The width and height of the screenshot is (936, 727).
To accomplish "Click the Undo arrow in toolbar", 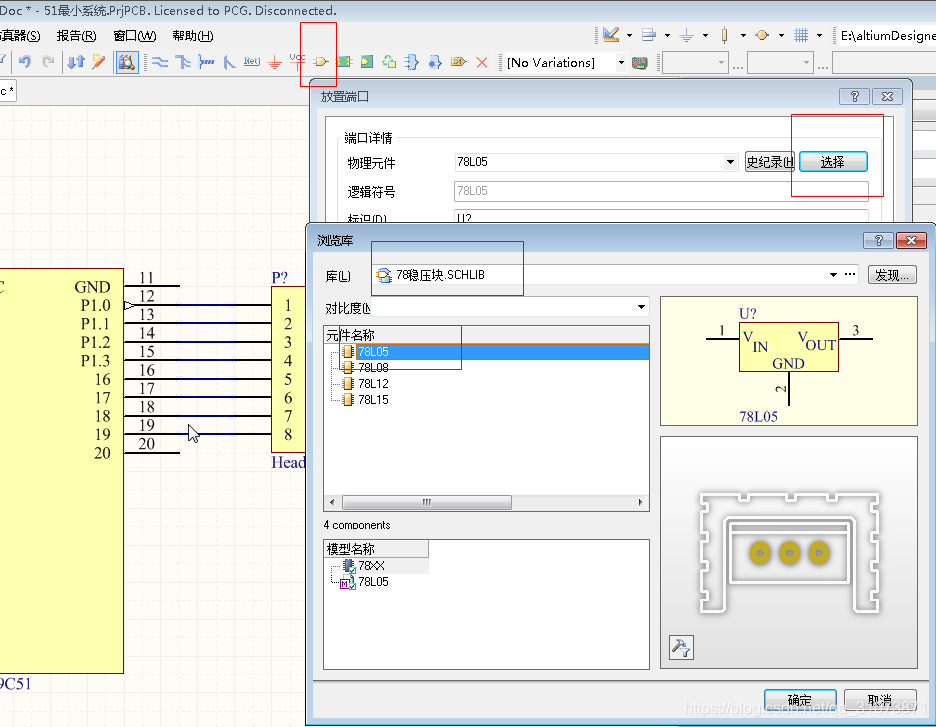I will click(x=25, y=62).
